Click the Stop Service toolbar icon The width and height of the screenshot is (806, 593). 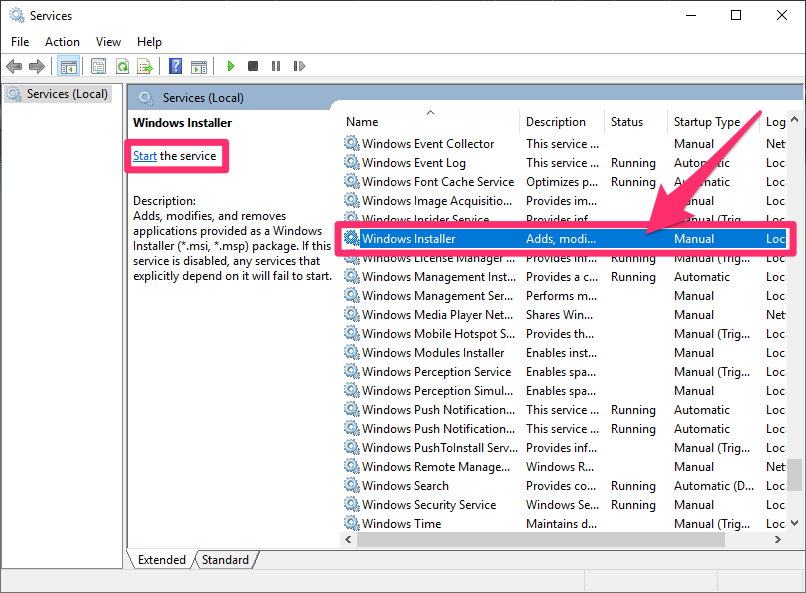[x=253, y=66]
